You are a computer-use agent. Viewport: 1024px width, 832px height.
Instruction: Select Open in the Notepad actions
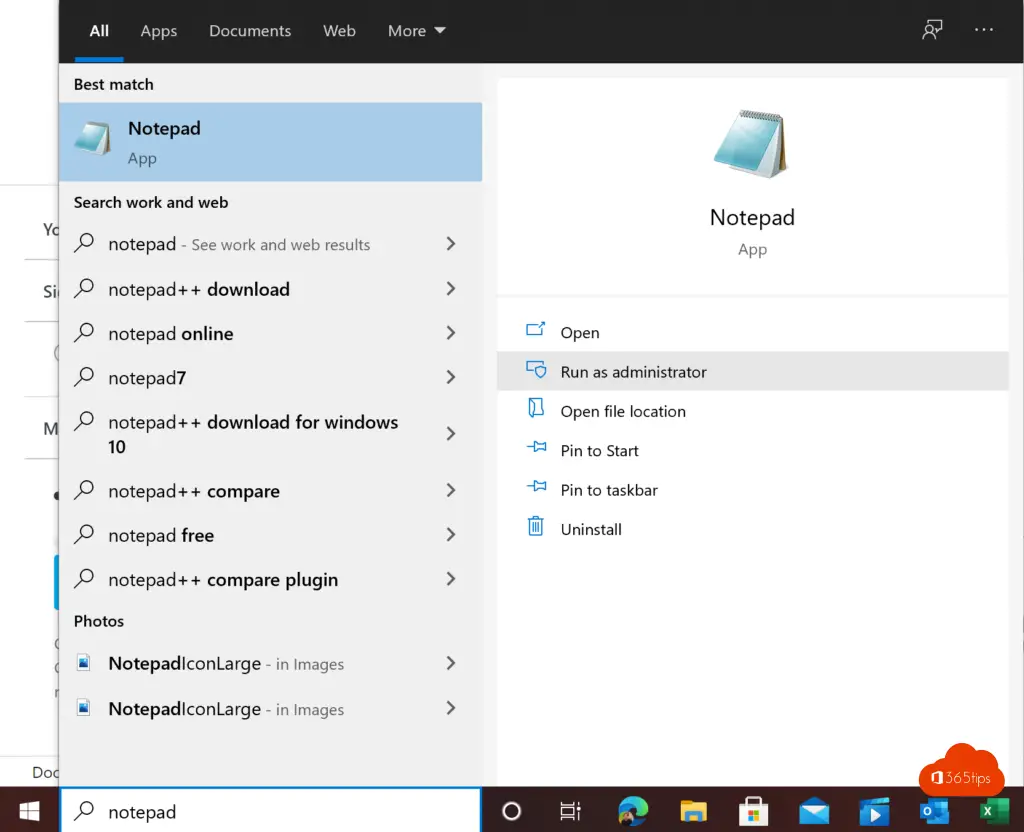pyautogui.click(x=752, y=332)
